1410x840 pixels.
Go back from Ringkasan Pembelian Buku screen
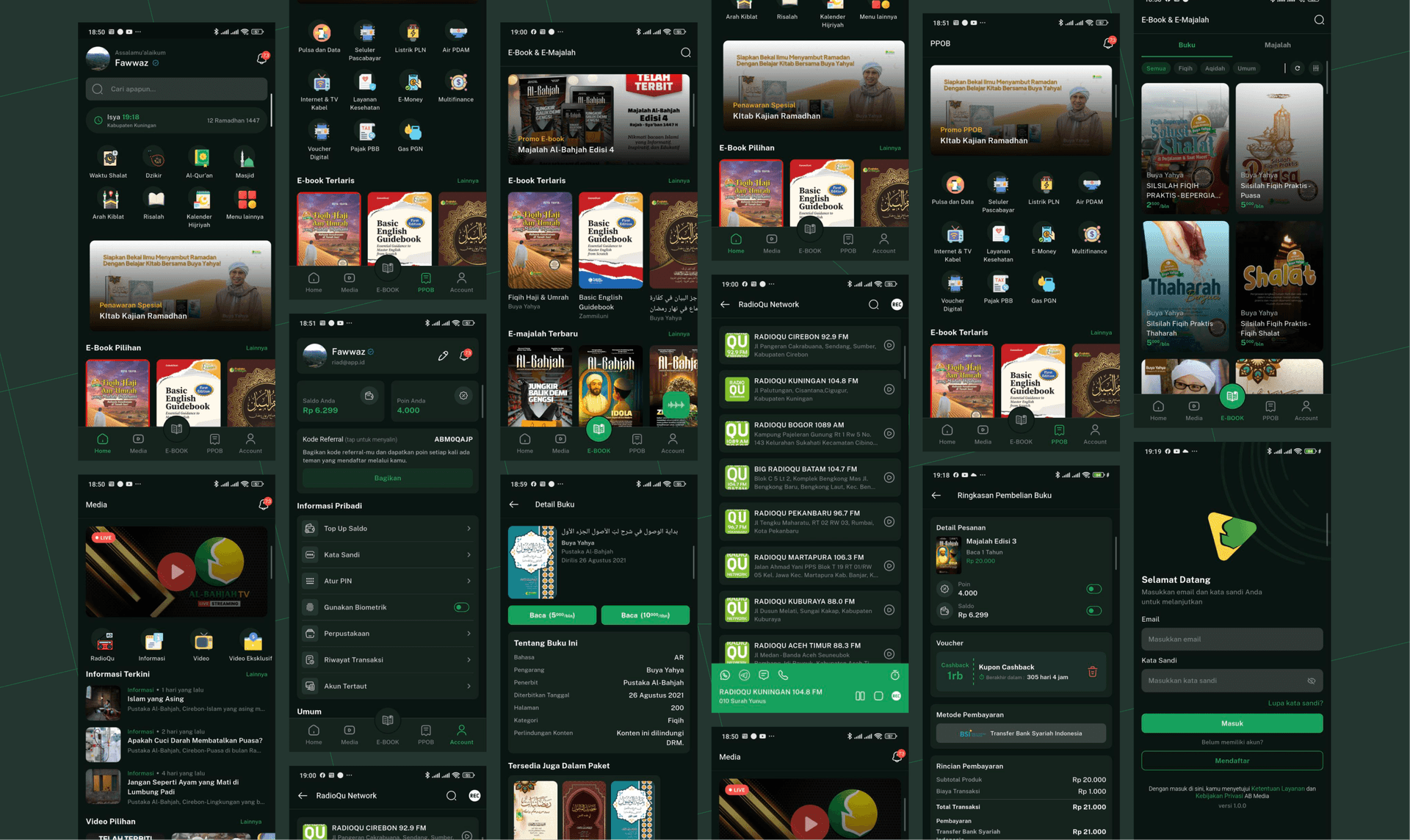click(x=936, y=496)
